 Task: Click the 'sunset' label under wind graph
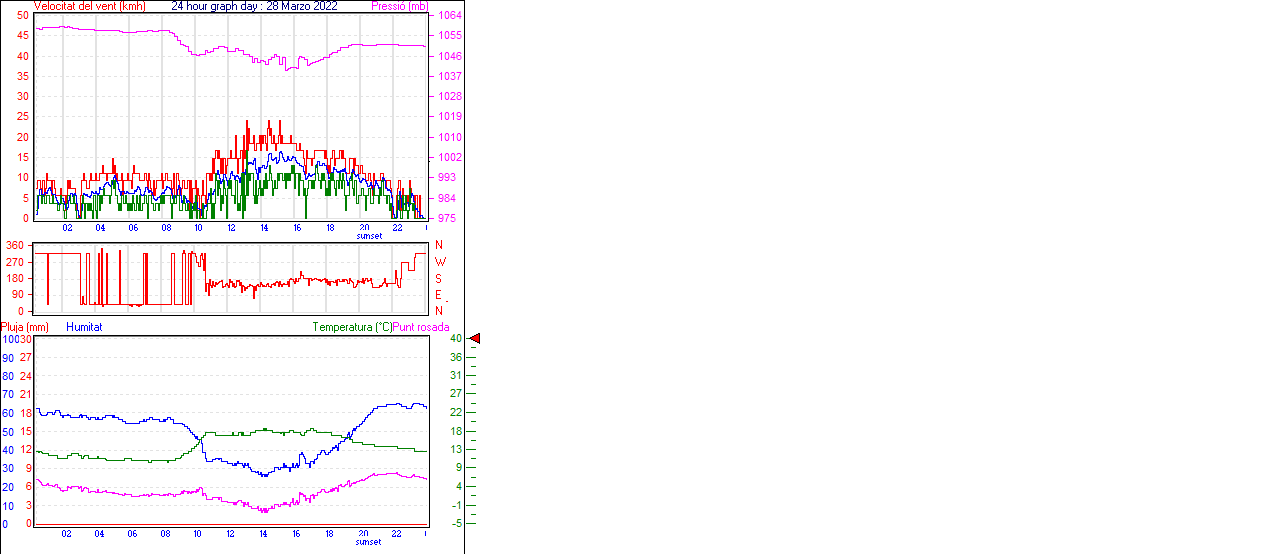click(368, 236)
